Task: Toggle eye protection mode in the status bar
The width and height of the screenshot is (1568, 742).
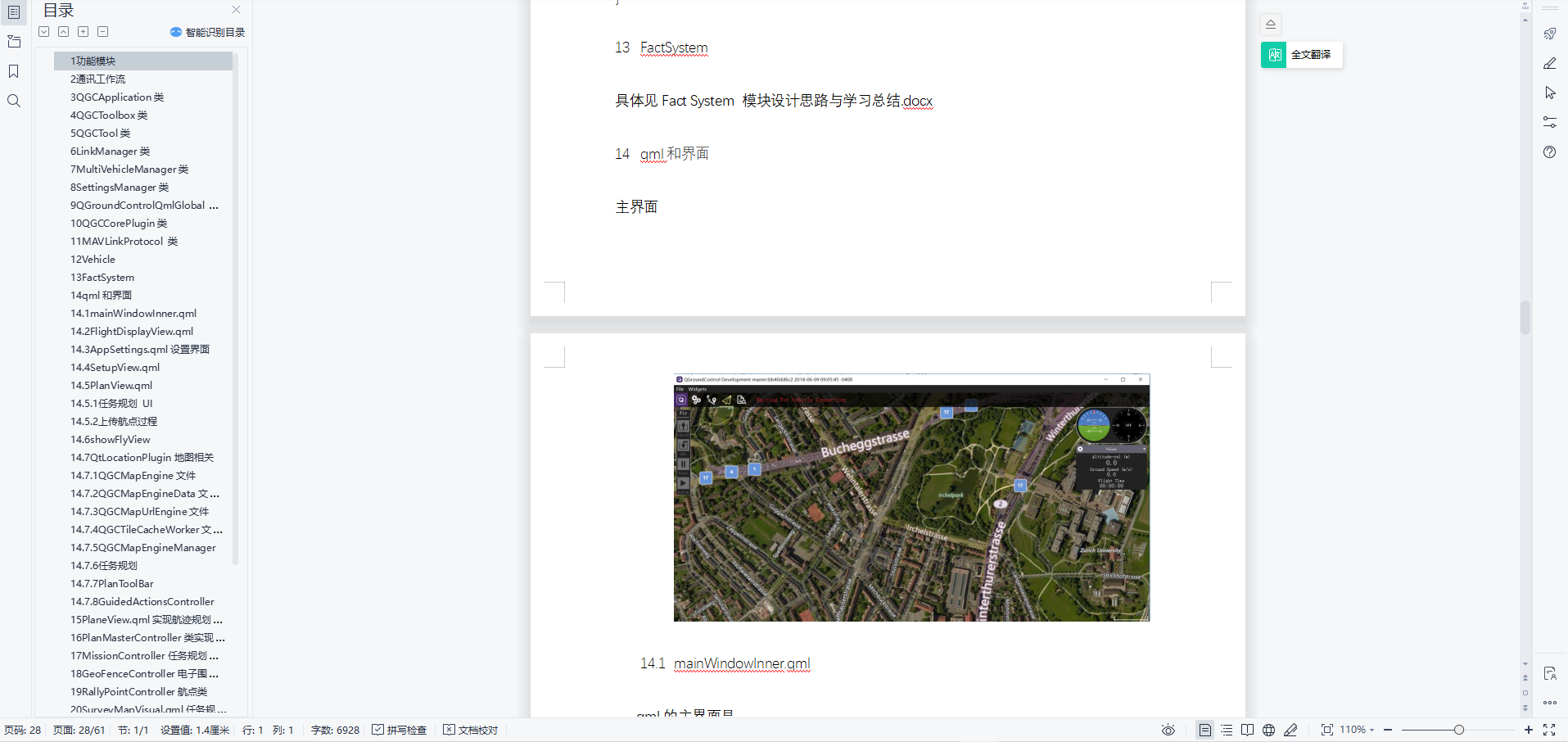Action: [x=1168, y=730]
